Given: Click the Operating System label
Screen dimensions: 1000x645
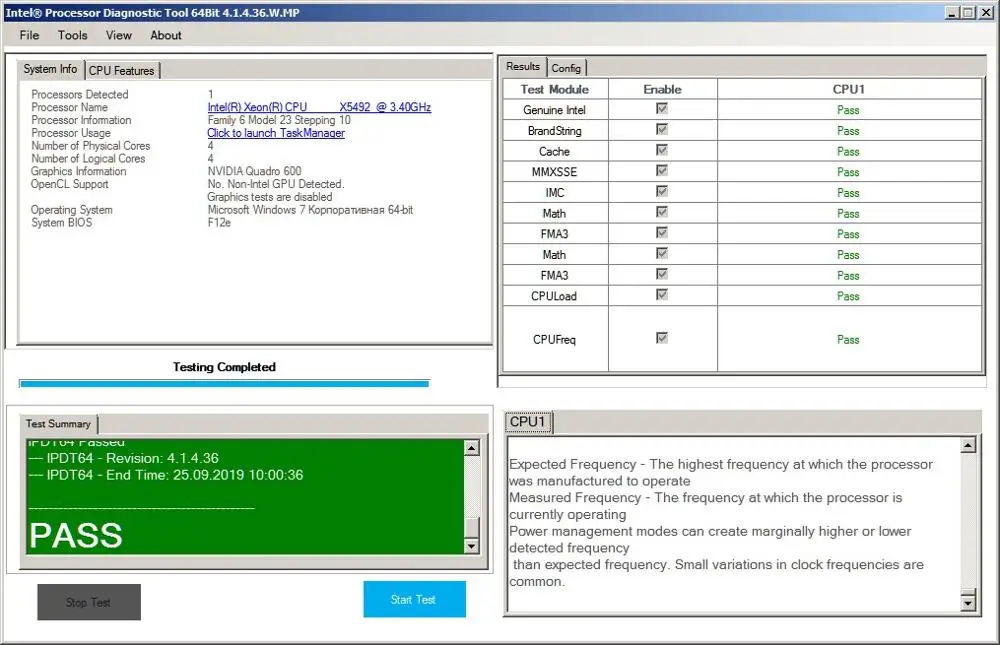Looking at the screenshot, I should (x=71, y=210).
